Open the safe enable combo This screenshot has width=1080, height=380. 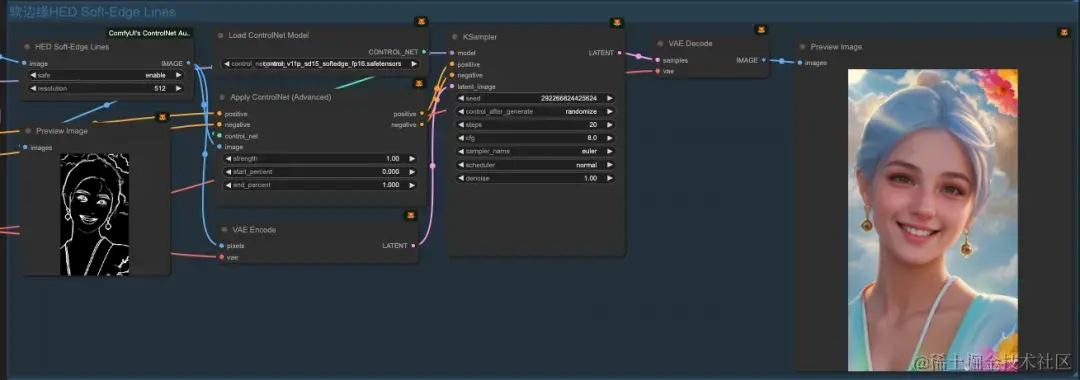[106, 75]
